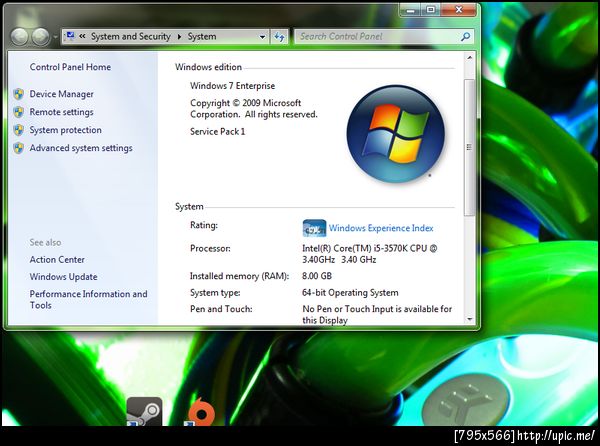This screenshot has height=446, width=600.
Task: Click the Windows 7 Enterprise text
Action: tap(233, 86)
